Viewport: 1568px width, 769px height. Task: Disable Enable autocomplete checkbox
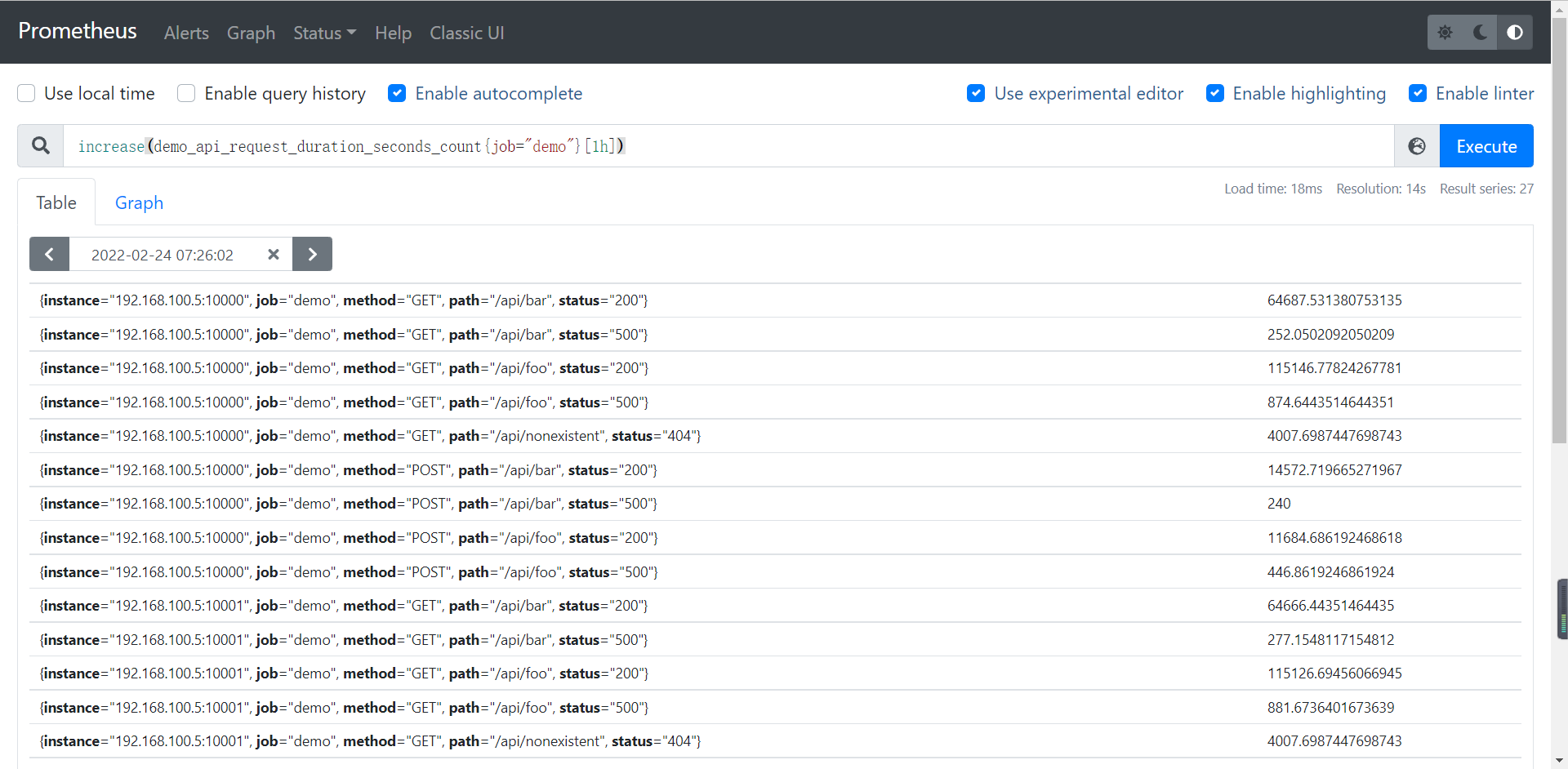coord(397,93)
